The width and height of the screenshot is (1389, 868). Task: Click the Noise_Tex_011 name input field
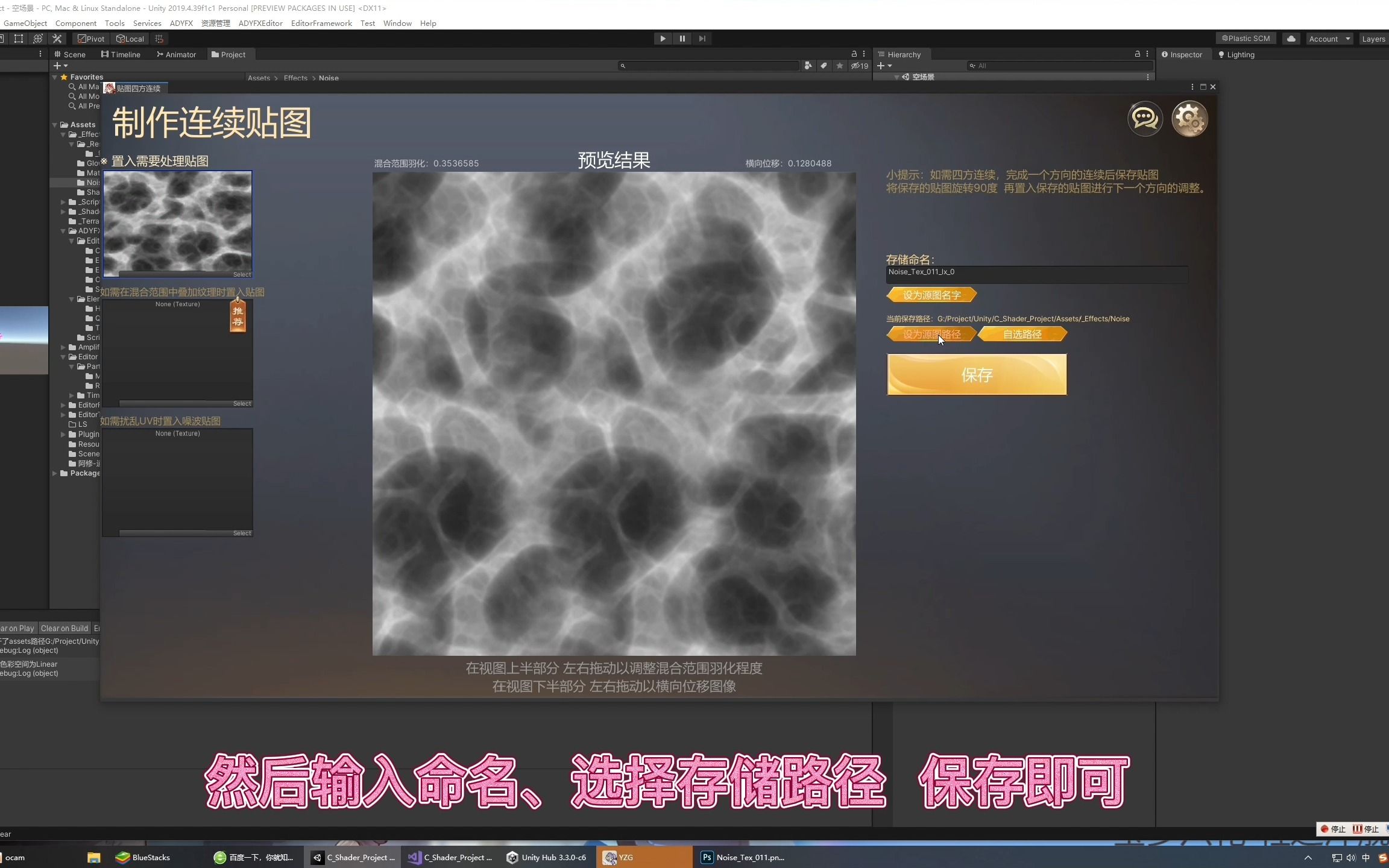(x=1037, y=274)
